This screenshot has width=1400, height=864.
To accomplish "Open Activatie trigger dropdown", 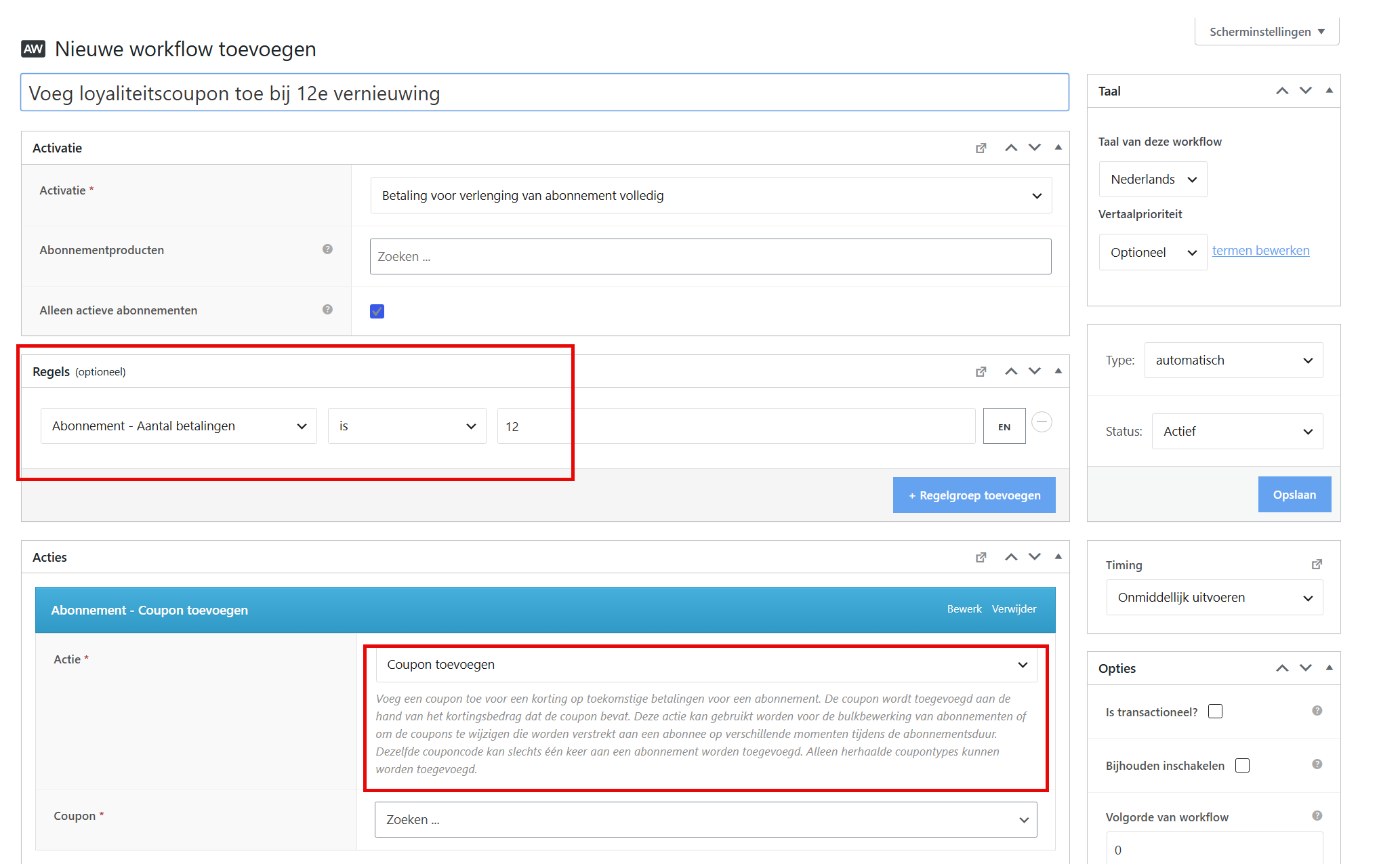I will coord(711,196).
